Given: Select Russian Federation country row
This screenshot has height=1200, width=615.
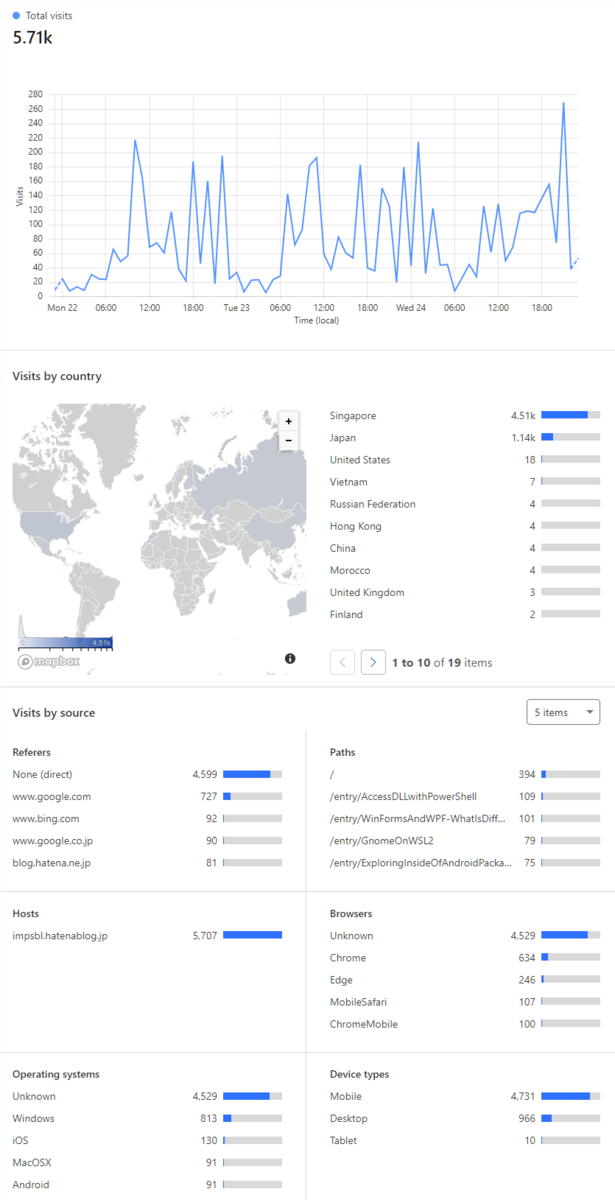Looking at the screenshot, I should click(x=465, y=504).
